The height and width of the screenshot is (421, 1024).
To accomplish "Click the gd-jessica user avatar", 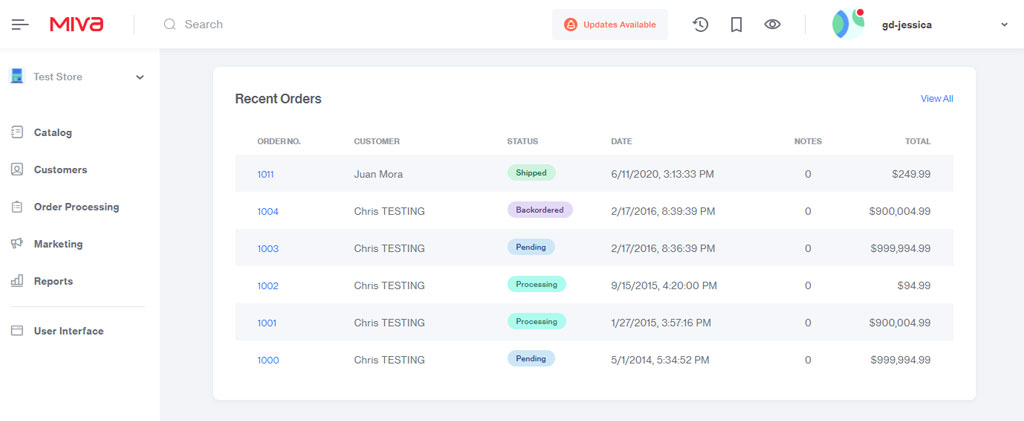I will coord(848,24).
